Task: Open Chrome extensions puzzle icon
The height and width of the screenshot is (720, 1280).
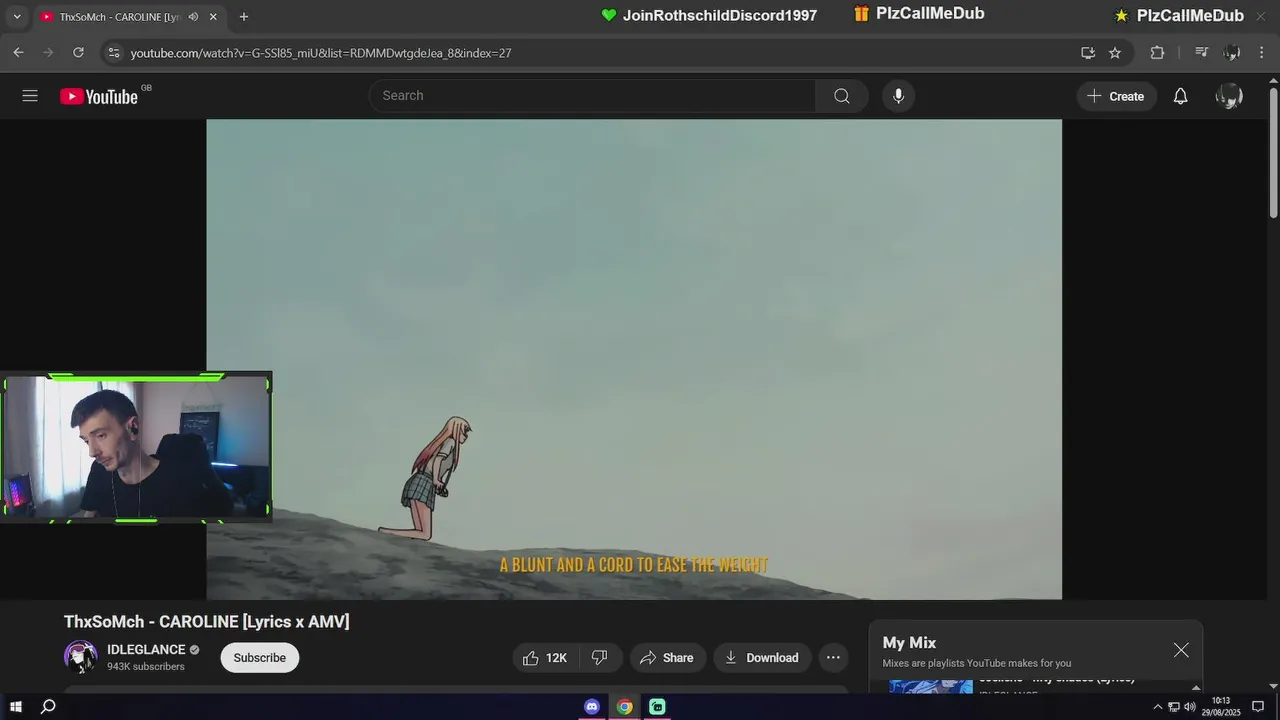Action: coord(1157,53)
